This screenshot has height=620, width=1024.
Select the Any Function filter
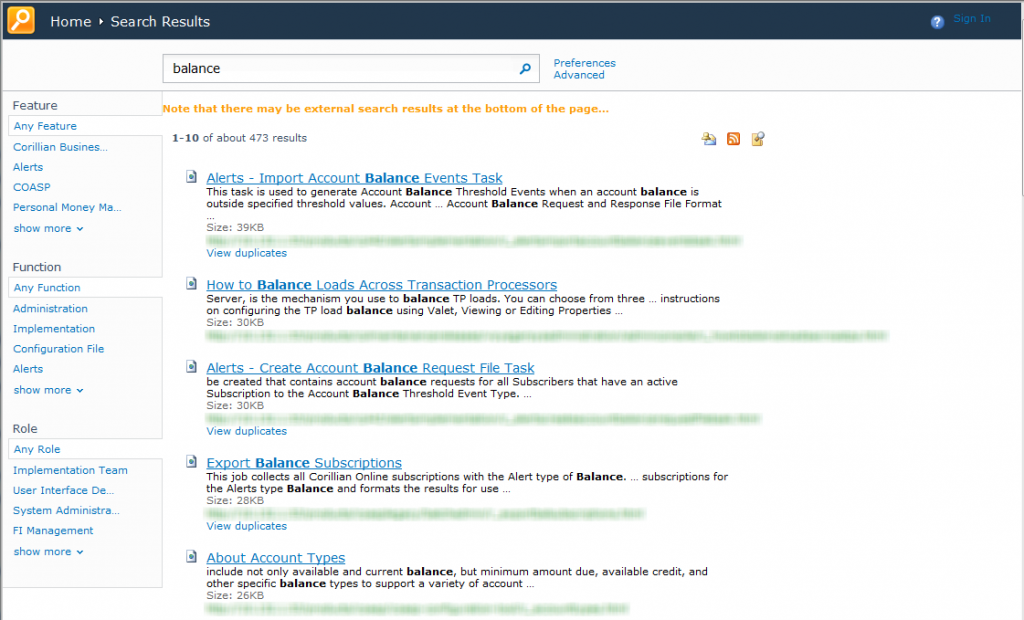point(47,287)
